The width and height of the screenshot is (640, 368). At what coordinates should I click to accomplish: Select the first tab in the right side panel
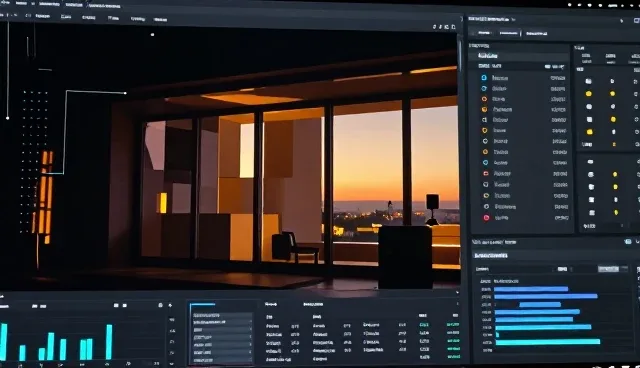point(484,33)
